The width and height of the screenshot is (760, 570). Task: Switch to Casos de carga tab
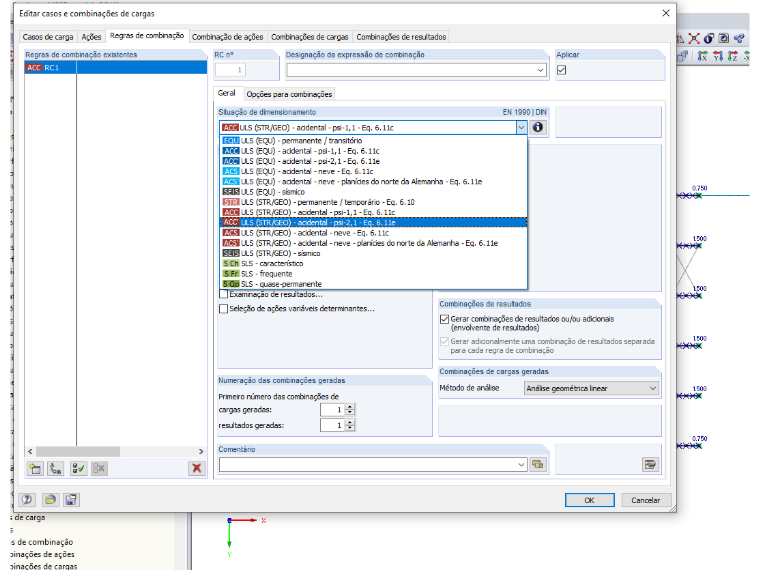tap(48, 37)
